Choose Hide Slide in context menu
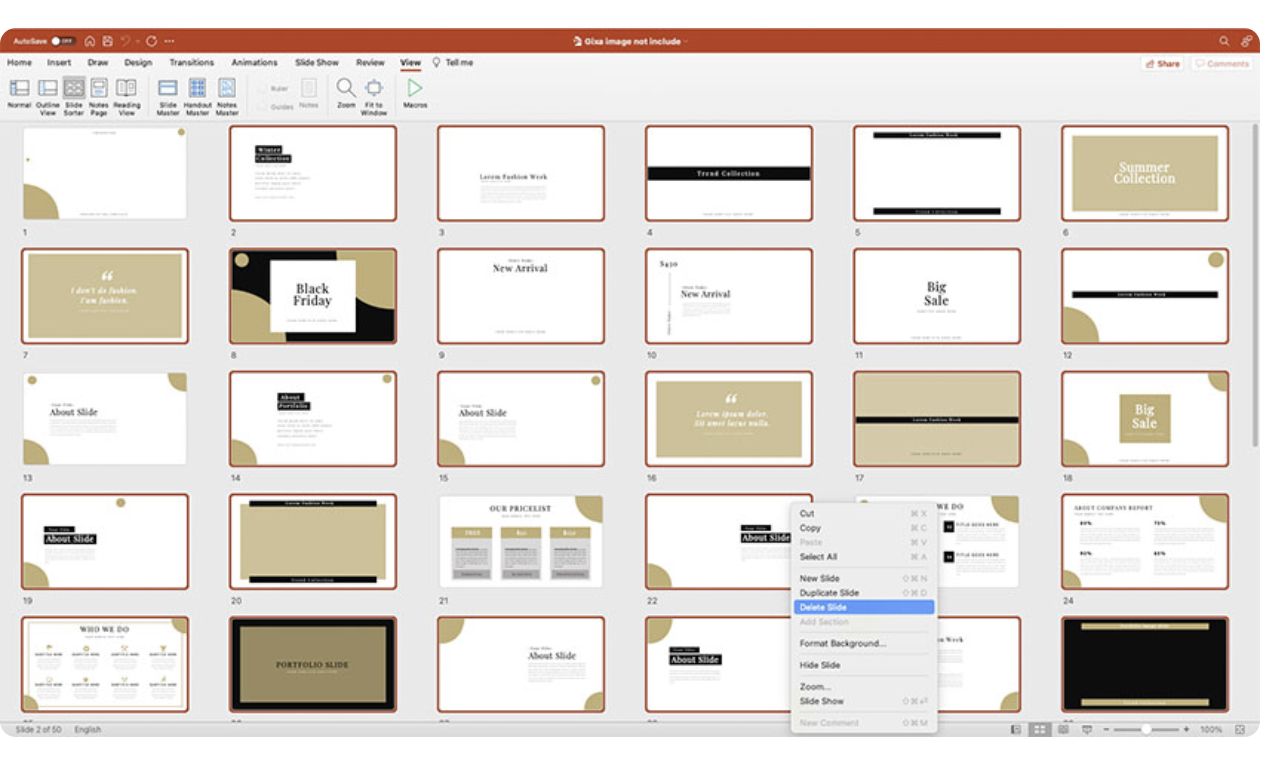Screen dimensions: 1288x764 [864, 665]
